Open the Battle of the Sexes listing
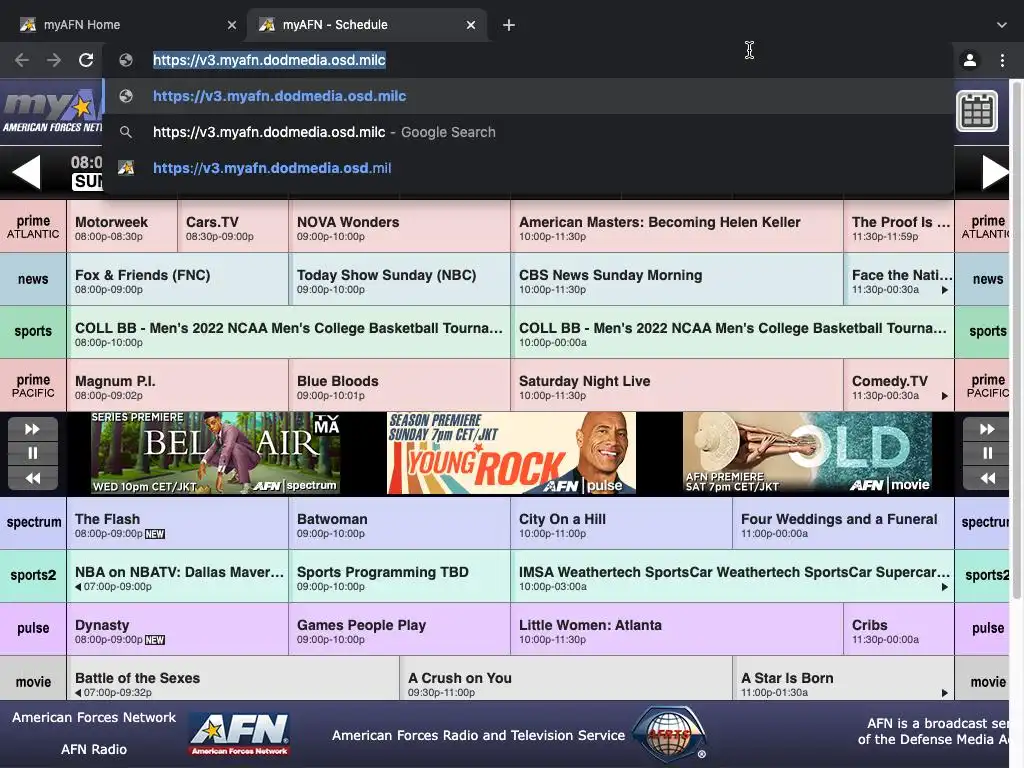This screenshot has height=768, width=1024. point(233,681)
